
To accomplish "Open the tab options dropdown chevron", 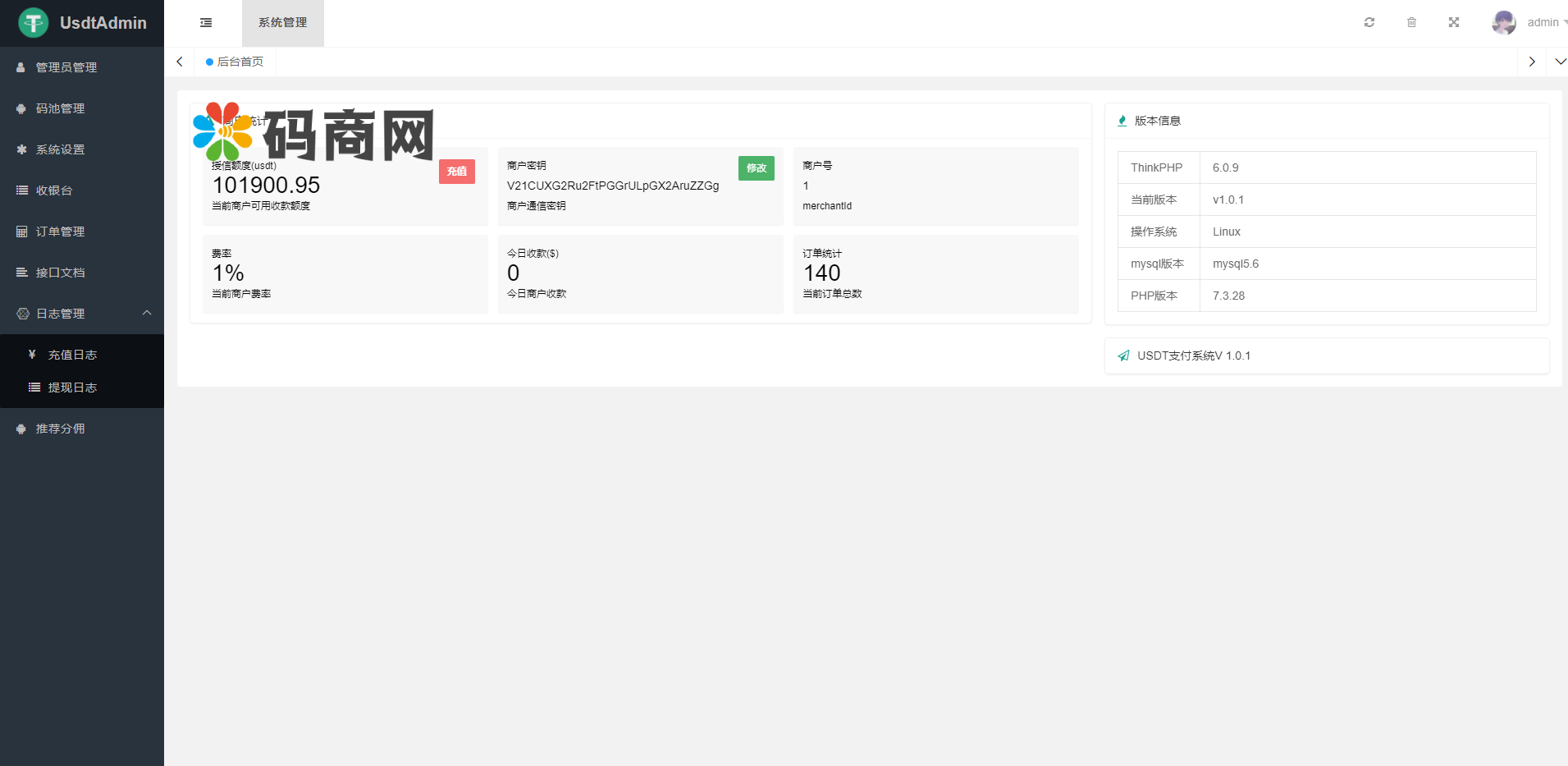I will [1560, 62].
